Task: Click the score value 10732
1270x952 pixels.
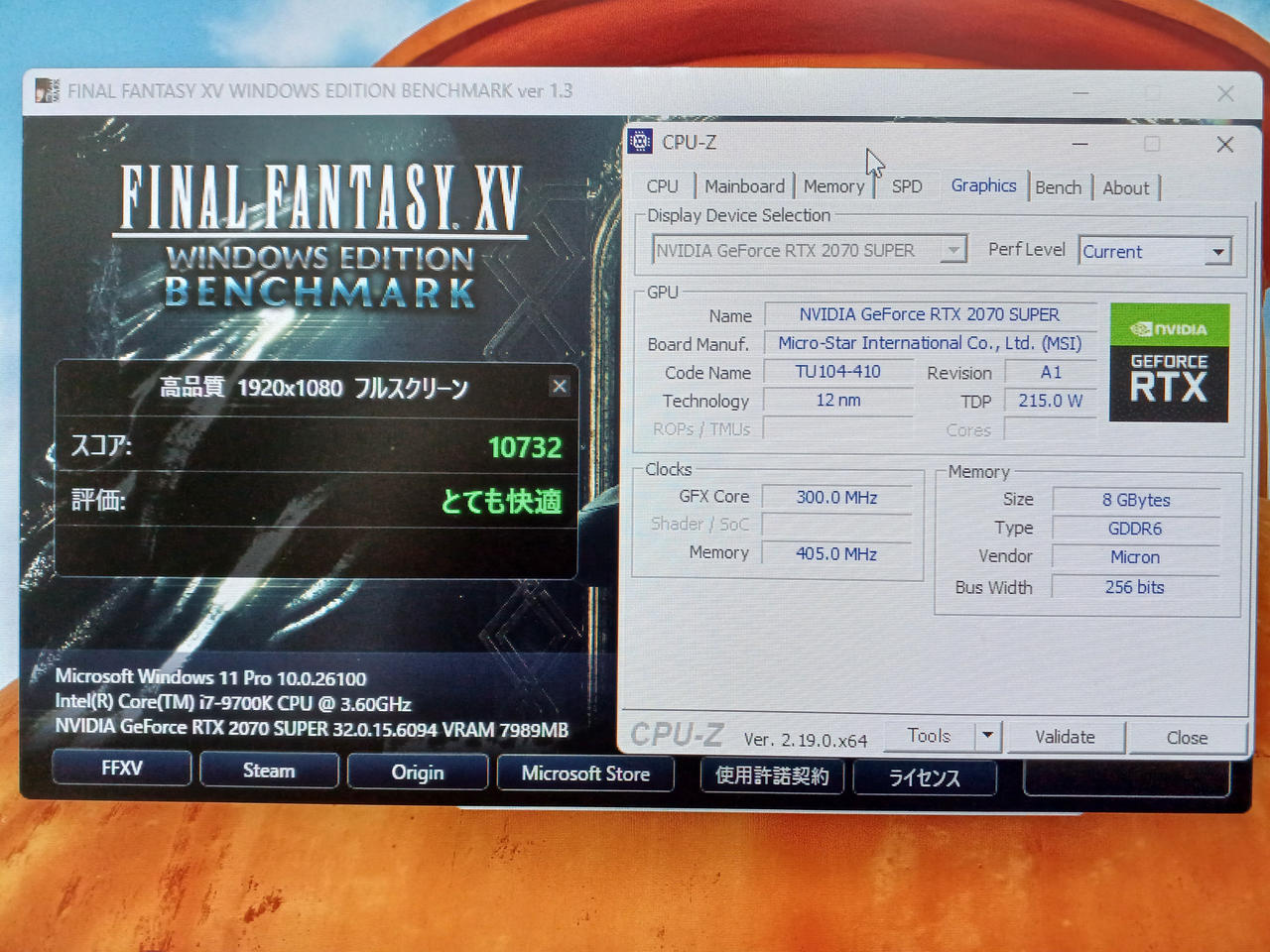Action: click(525, 447)
